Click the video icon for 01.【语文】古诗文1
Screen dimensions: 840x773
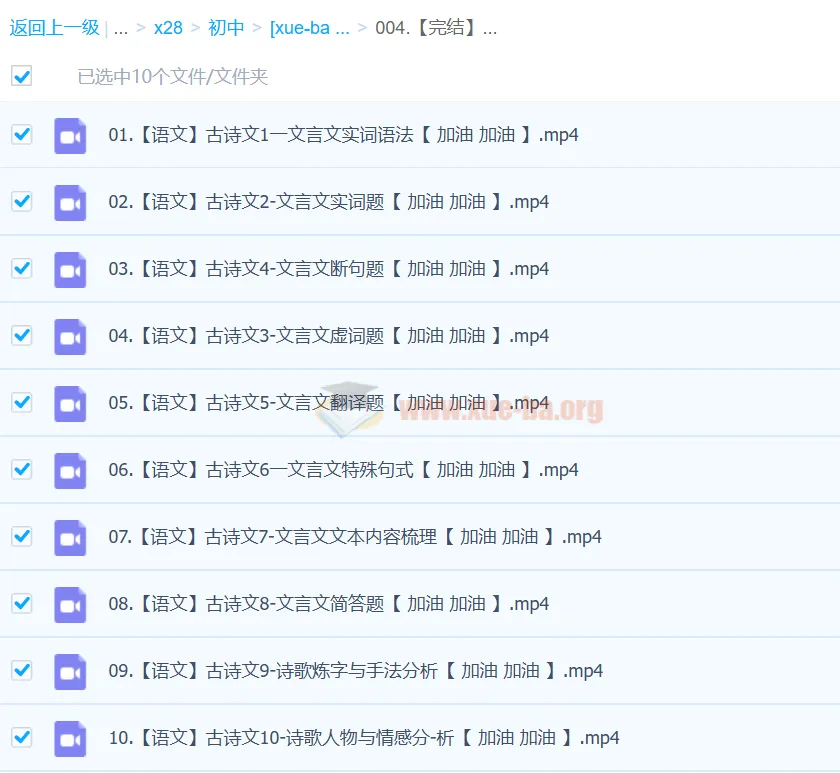[x=70, y=134]
